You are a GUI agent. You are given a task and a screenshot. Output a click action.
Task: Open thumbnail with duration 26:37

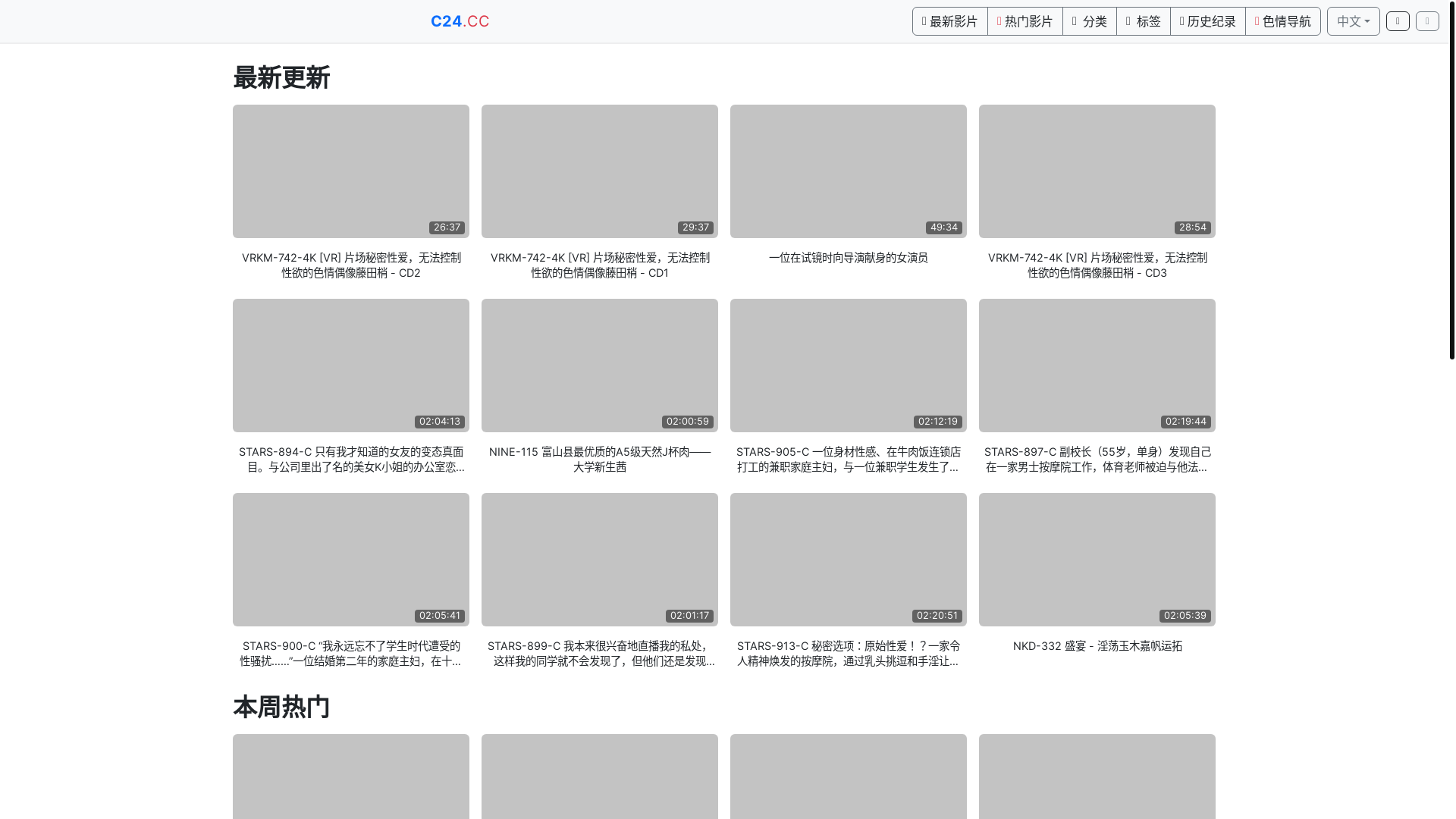[x=351, y=171]
